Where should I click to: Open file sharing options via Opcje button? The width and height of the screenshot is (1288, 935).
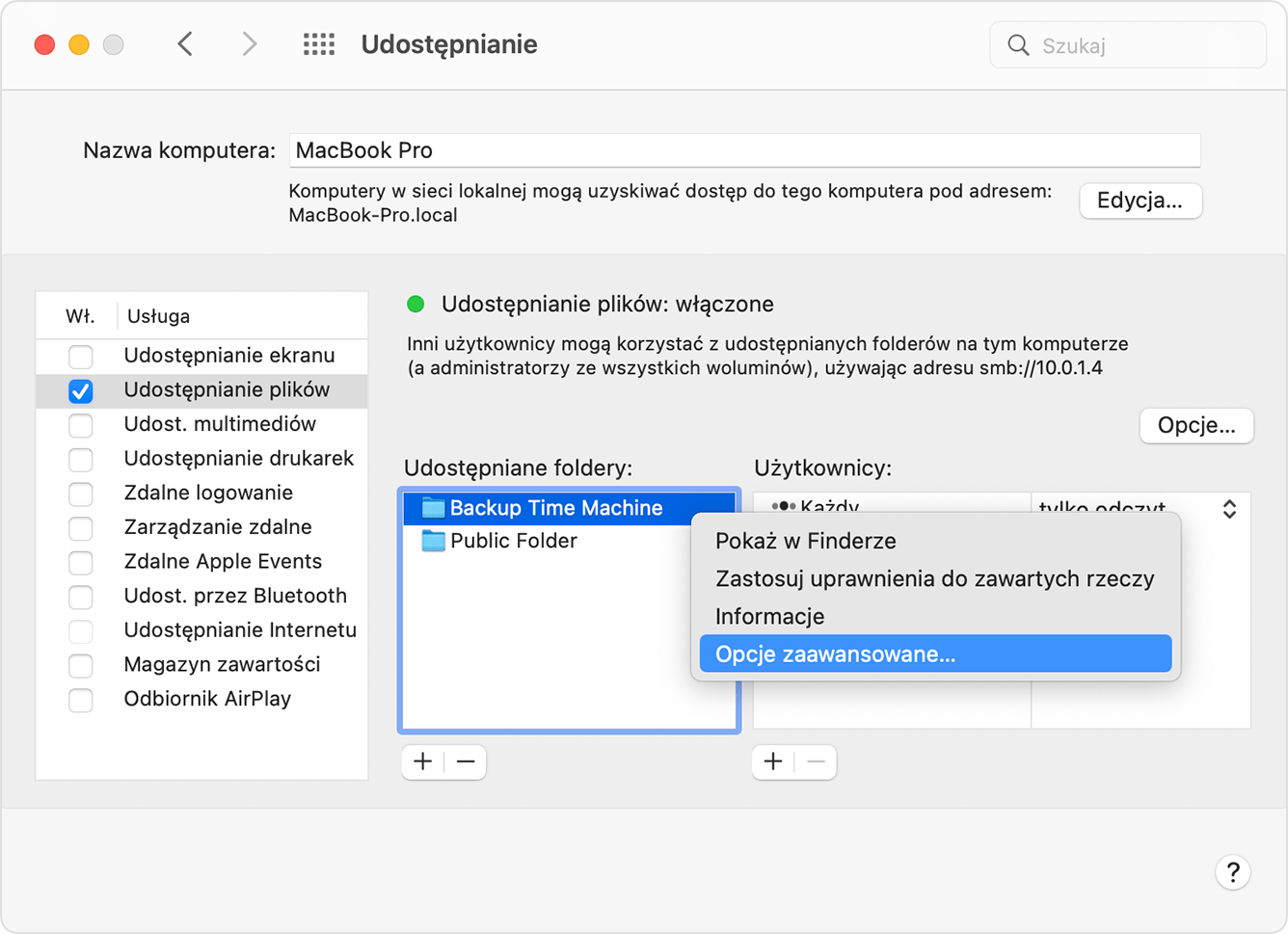[x=1195, y=425]
